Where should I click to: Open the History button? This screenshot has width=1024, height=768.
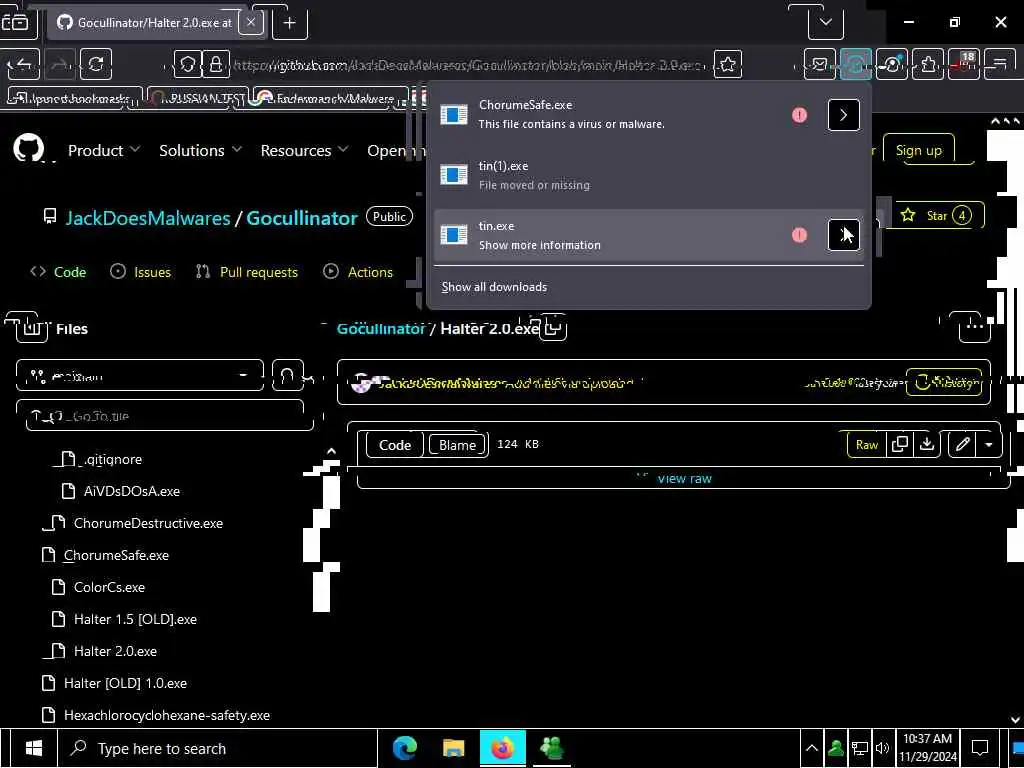click(x=944, y=382)
